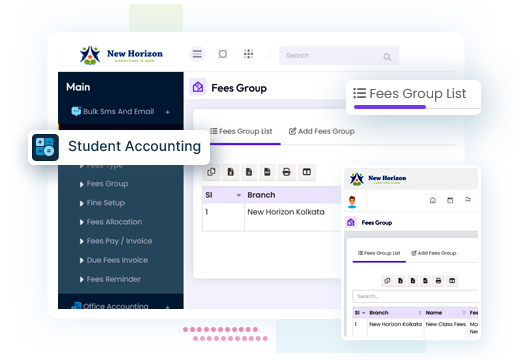Image resolution: width=520 pixels, height=360 pixels.
Task: Click the calendar icon in mobile preview
Action: click(450, 200)
